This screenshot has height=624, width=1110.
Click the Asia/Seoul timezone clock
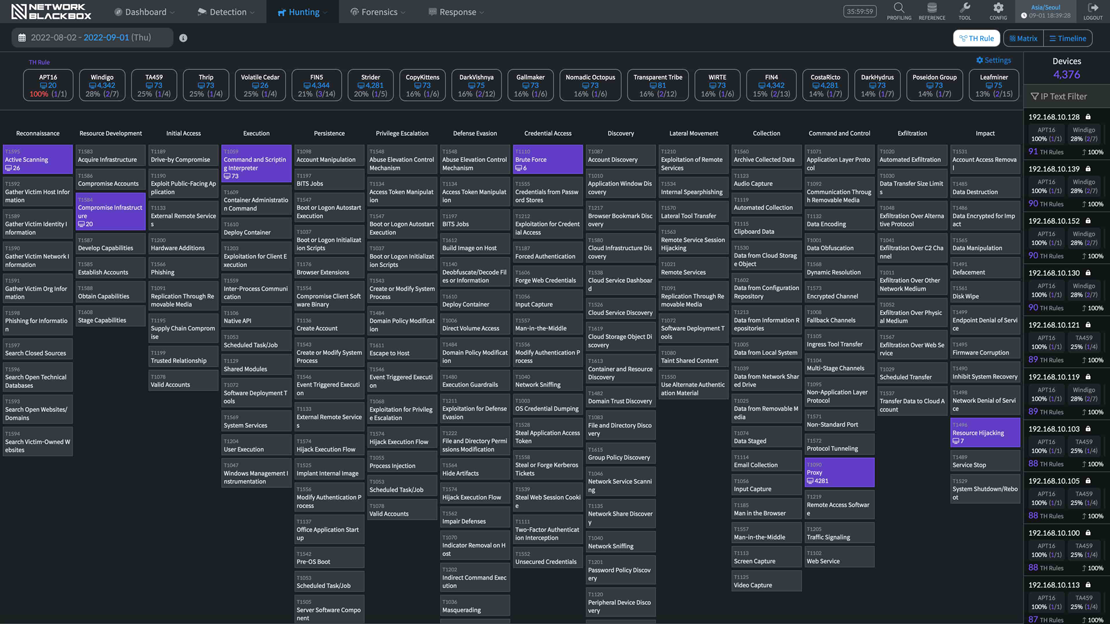point(1045,11)
